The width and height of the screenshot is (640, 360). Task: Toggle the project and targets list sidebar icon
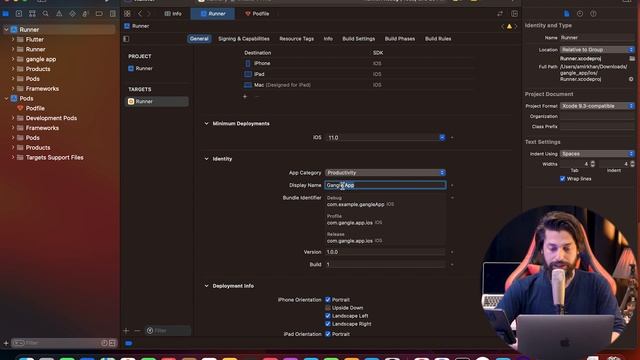point(126,39)
